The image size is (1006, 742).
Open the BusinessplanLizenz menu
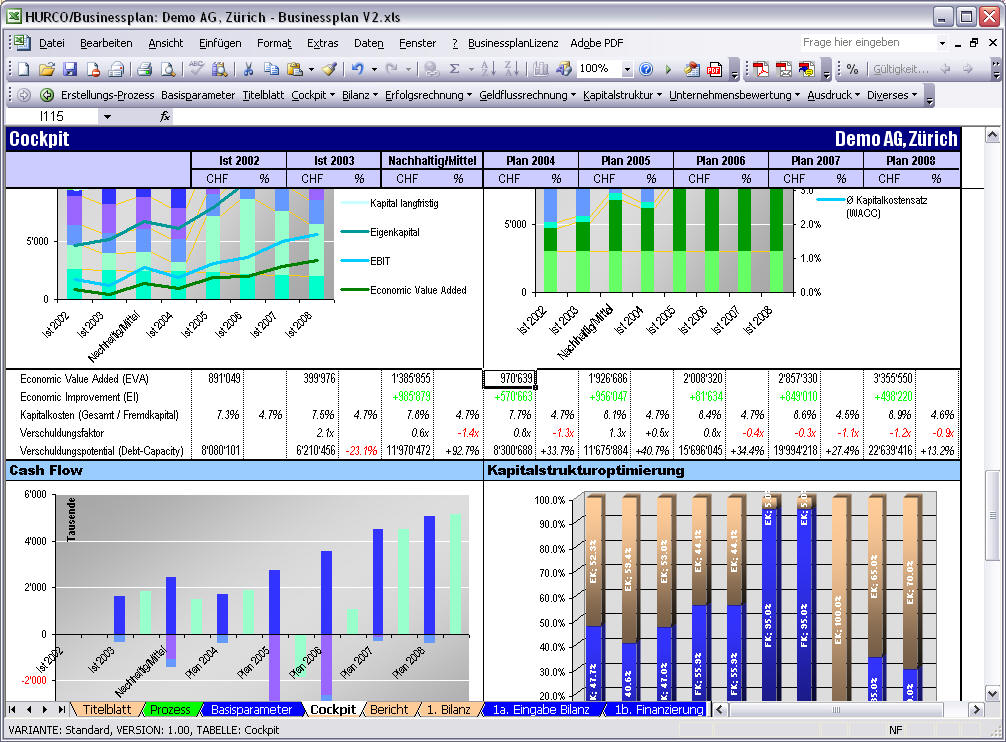coord(513,43)
